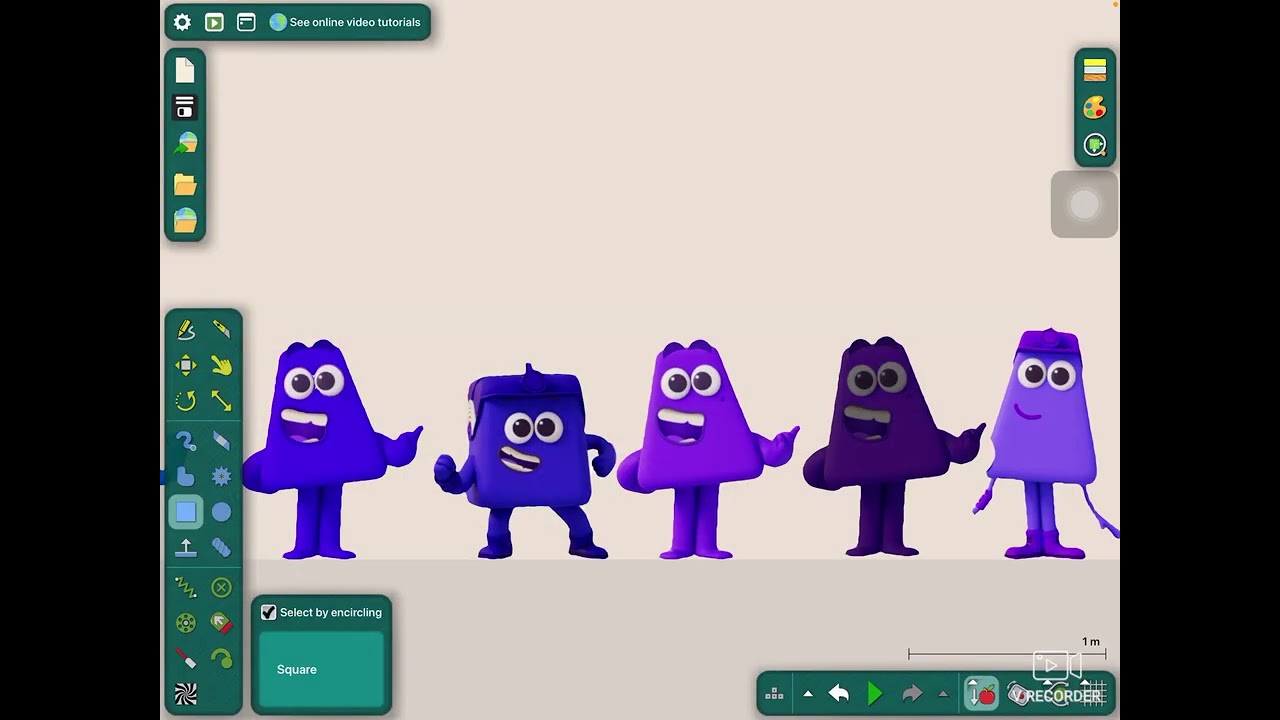
Task: Select the Sketch pencil tool
Action: click(x=186, y=329)
